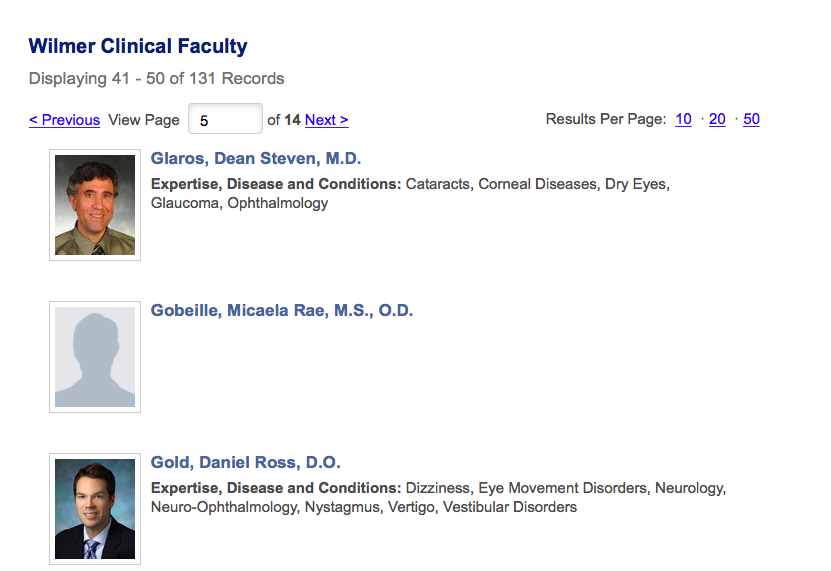Viewport: 831px width, 571px height.
Task: Show 50 results per page
Action: click(751, 119)
